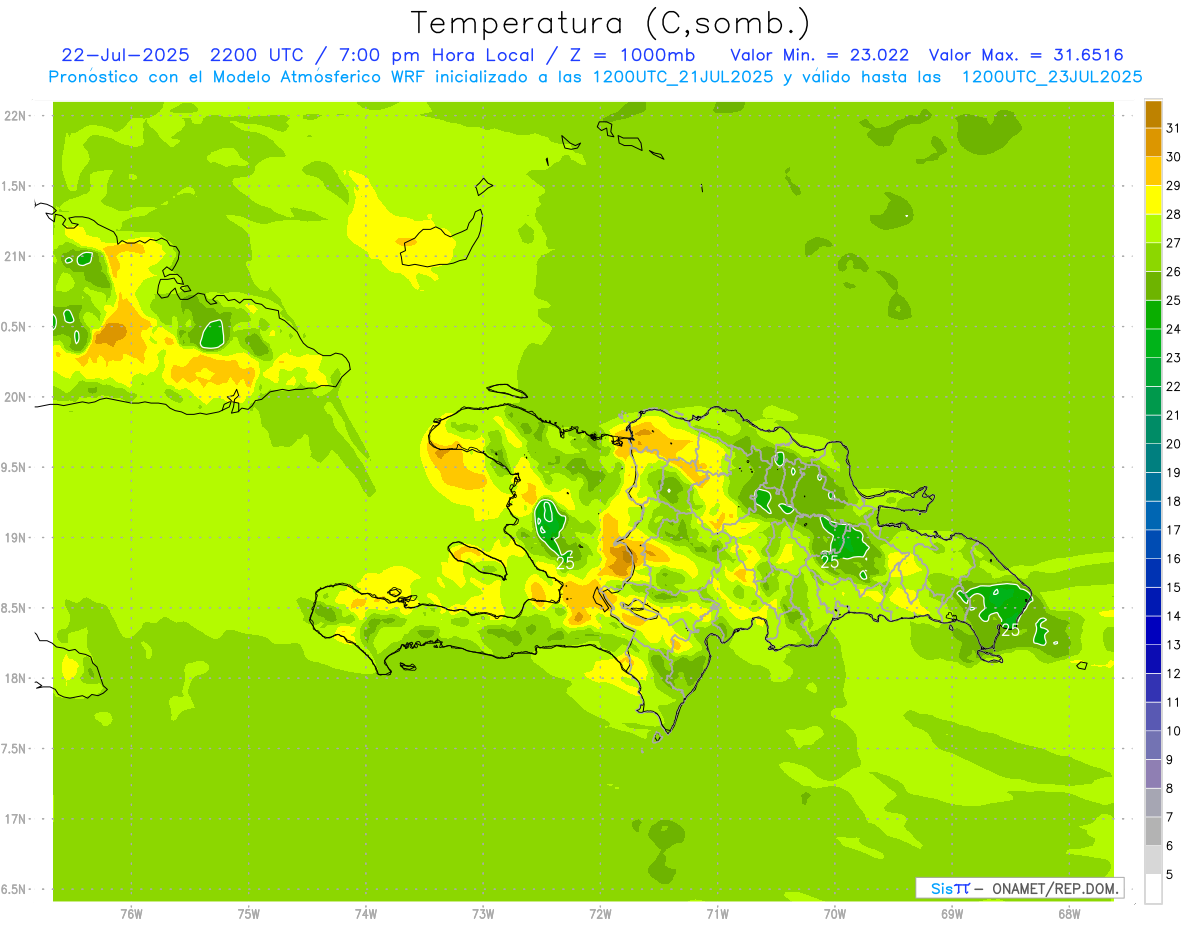The width and height of the screenshot is (1200, 927).
Task: Click the 18N latitude axis label
Action: pyautogui.click(x=15, y=678)
